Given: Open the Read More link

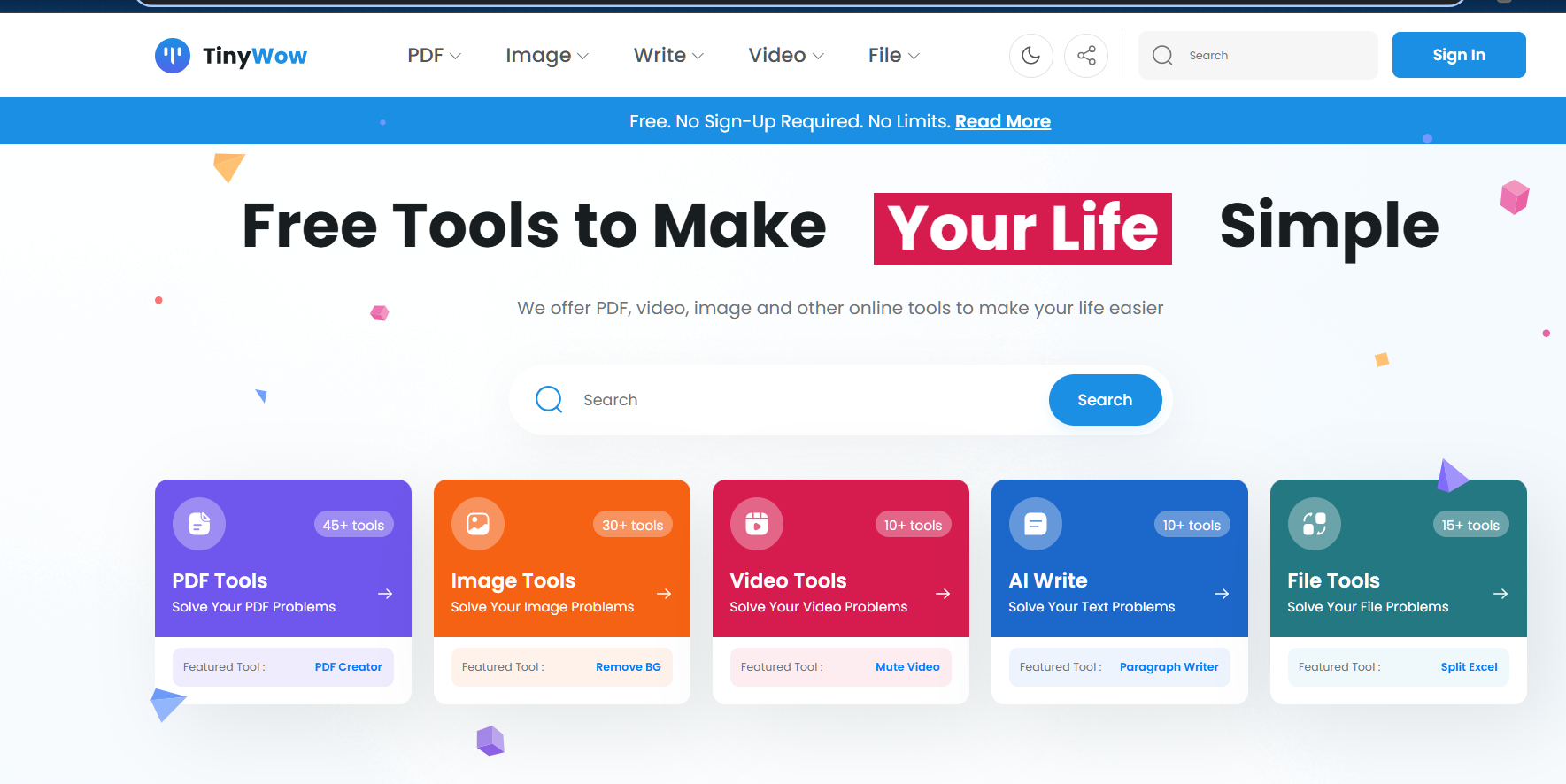Looking at the screenshot, I should [1003, 121].
